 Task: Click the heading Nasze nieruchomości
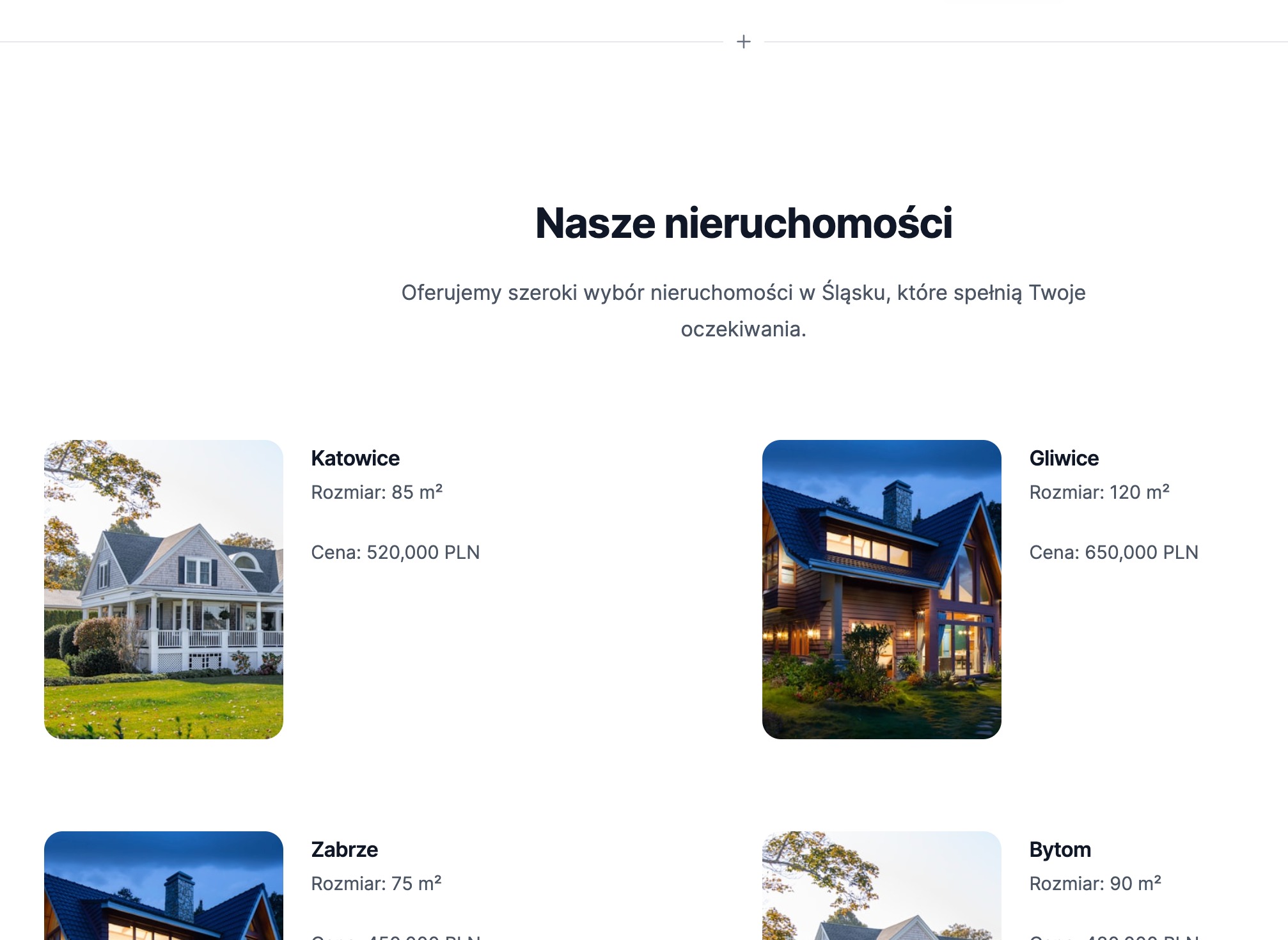[744, 223]
